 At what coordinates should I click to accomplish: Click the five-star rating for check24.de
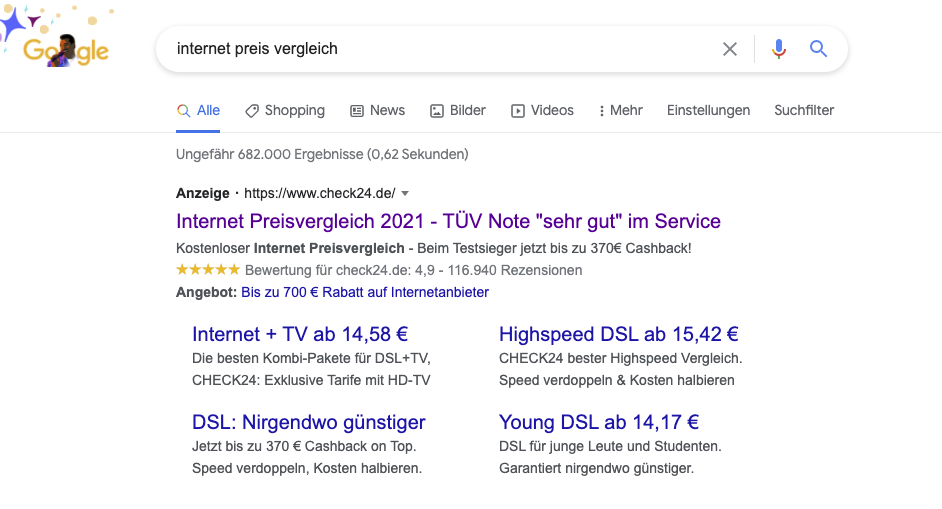pyautogui.click(x=208, y=270)
